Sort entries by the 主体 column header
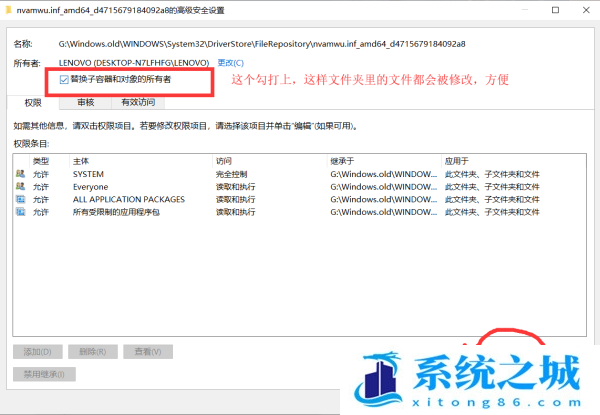 (x=81, y=160)
